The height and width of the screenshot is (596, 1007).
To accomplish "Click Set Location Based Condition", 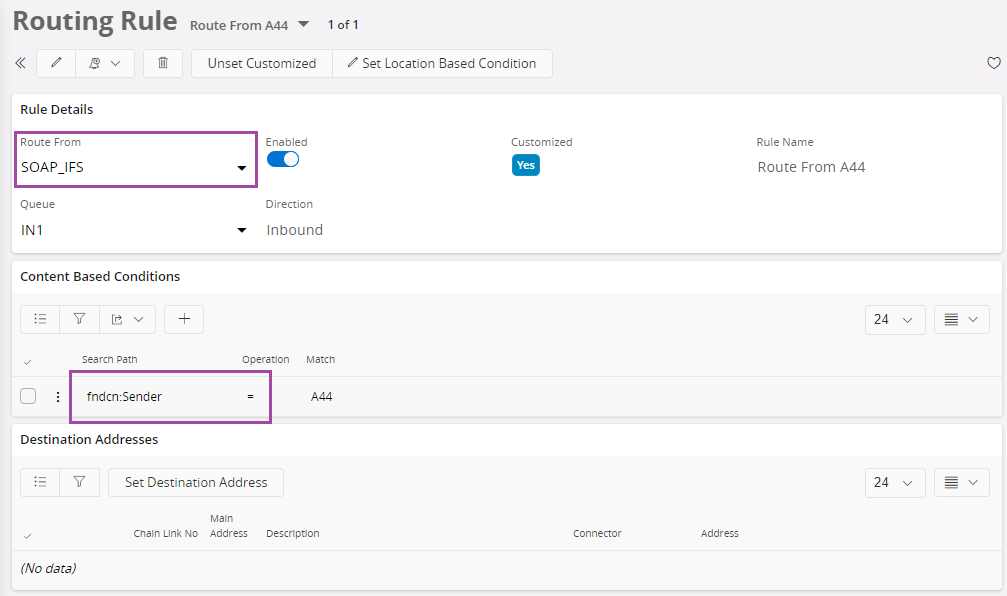I will tap(441, 63).
